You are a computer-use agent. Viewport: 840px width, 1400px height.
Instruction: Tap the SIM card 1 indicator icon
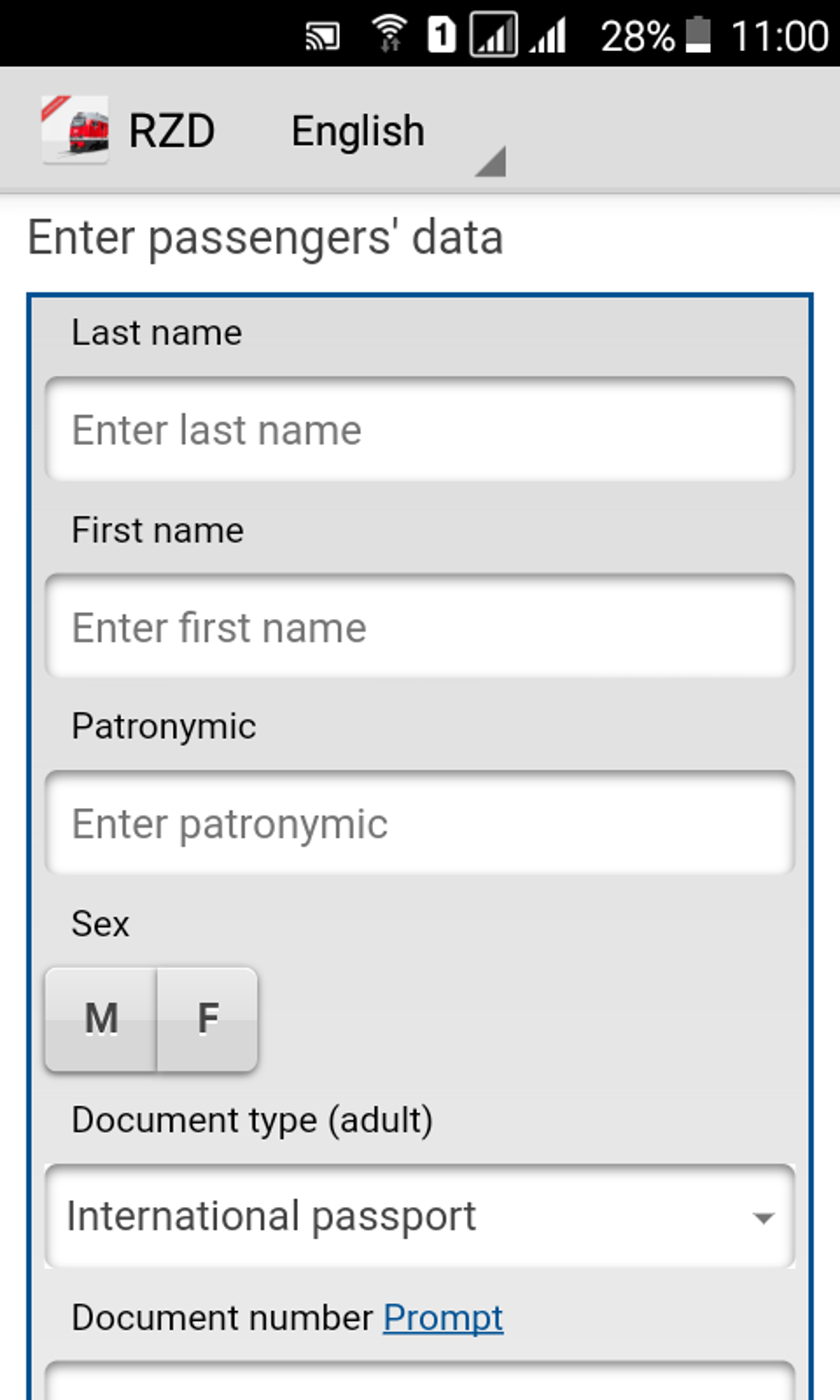(441, 35)
